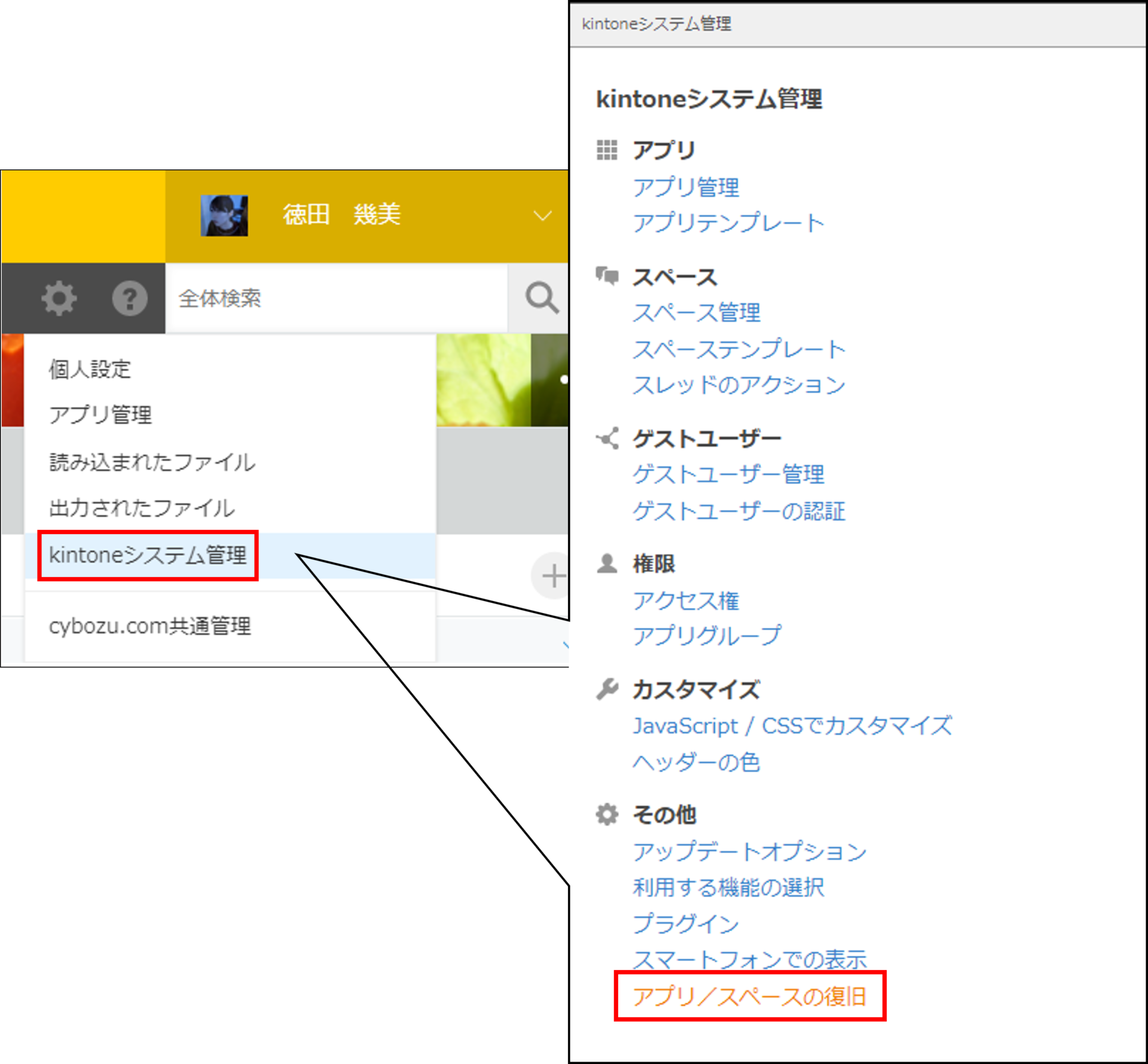The width and height of the screenshot is (1148, 1064).
Task: Open the gear settings icon
Action: click(59, 298)
